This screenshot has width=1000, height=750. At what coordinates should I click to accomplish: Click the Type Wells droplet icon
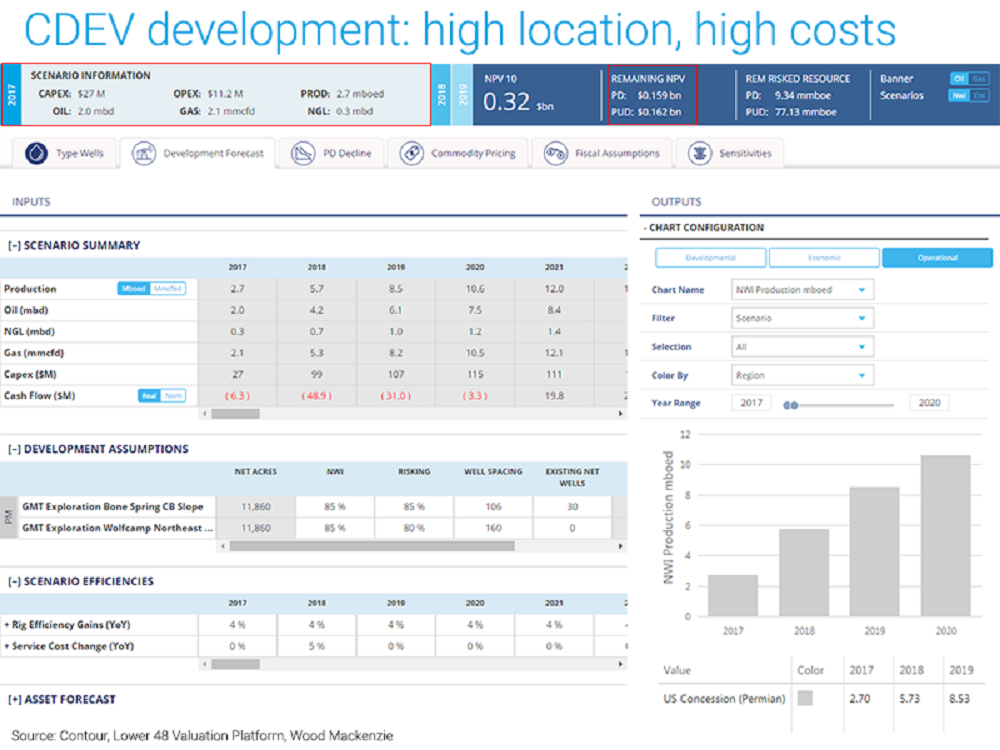37,153
